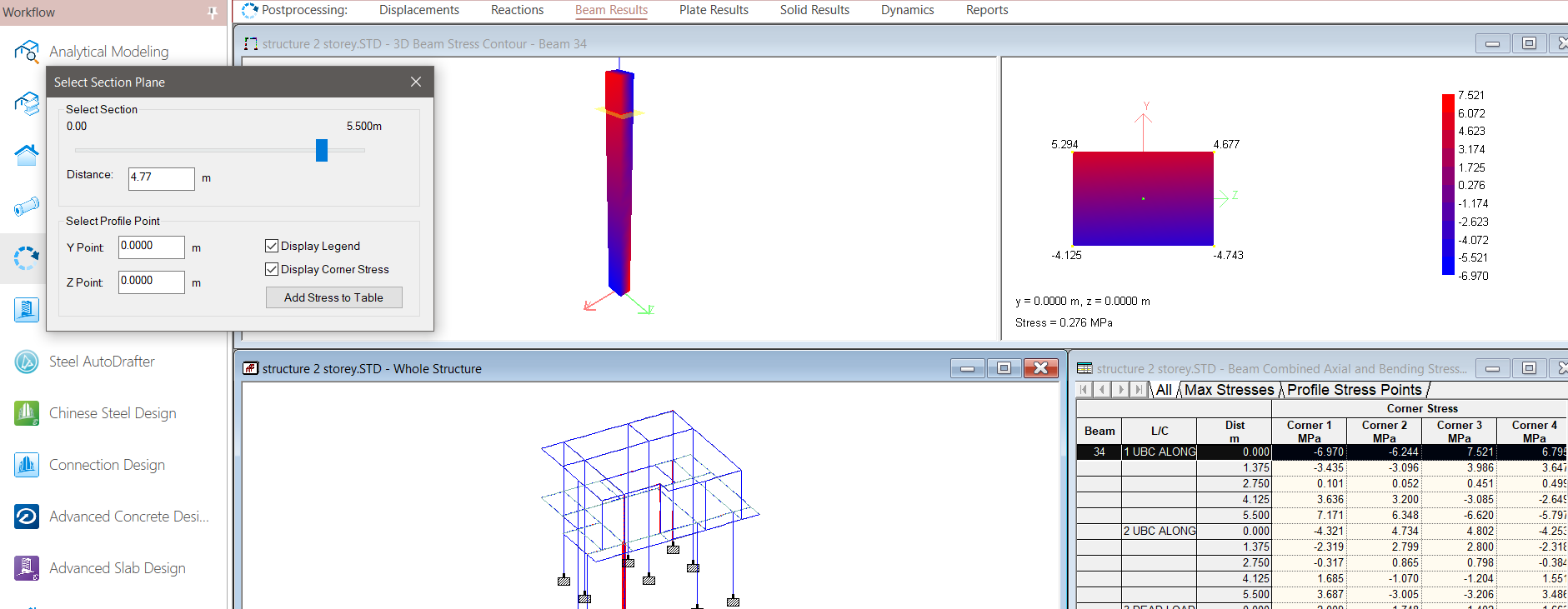Launch the Connection Design workflow icon
Screen dimensions: 1568x609
(27, 465)
